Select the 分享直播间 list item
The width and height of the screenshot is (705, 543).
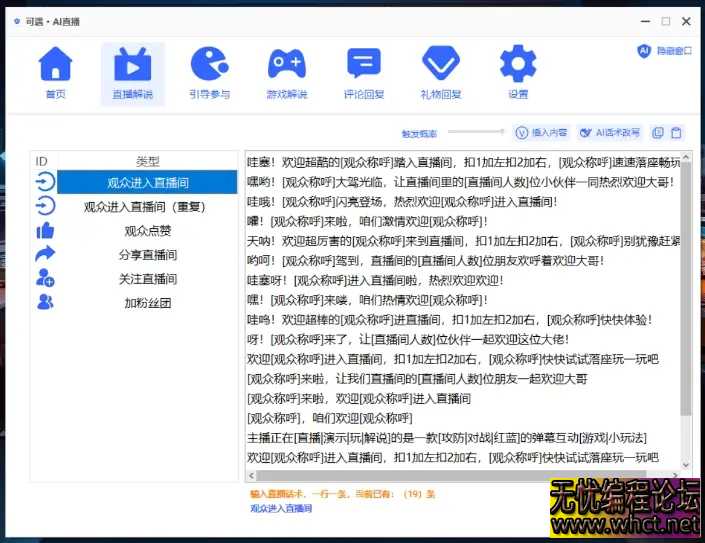pyautogui.click(x=148, y=255)
